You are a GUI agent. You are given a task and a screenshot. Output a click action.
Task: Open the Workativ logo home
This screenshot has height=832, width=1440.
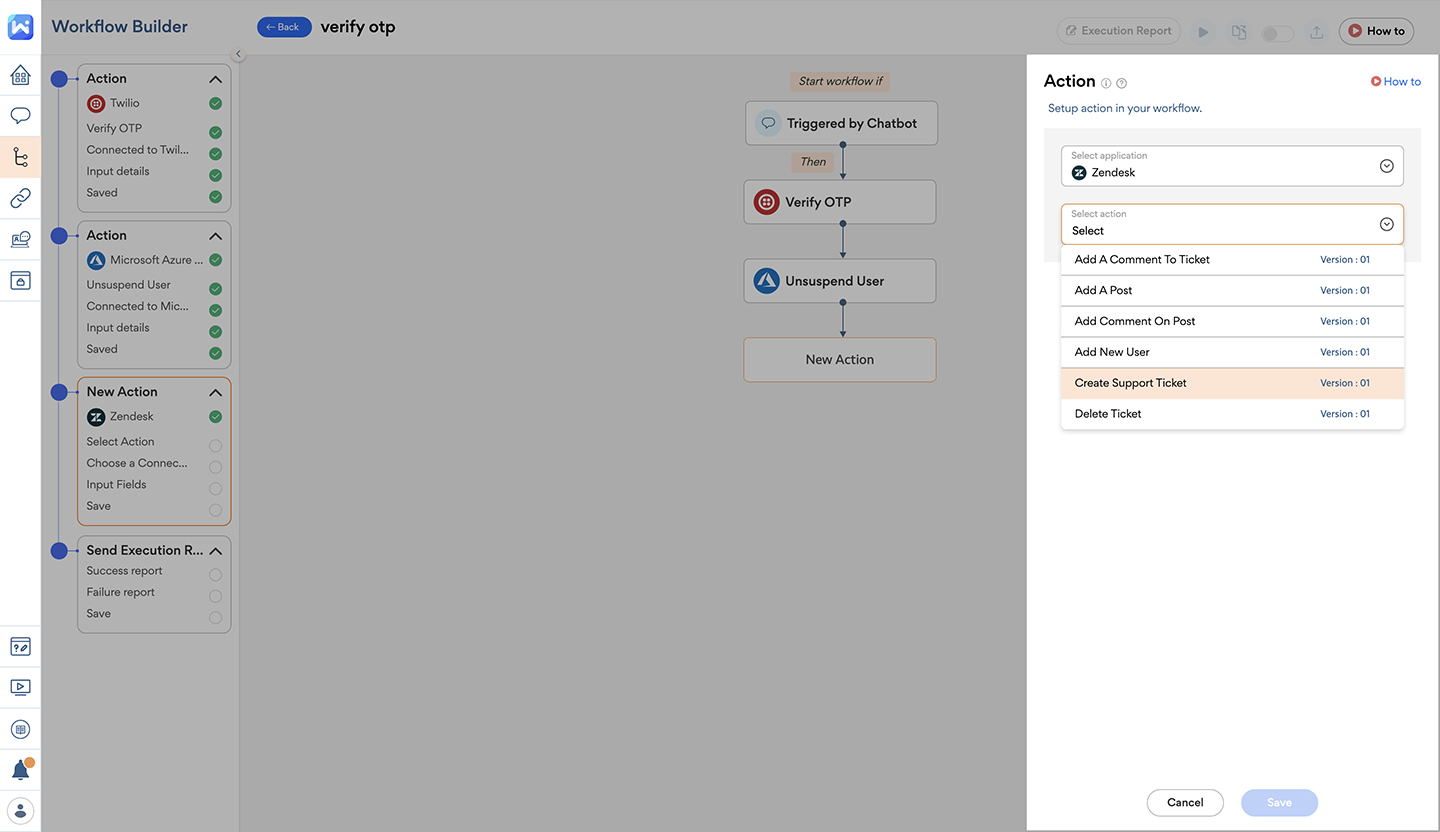(x=20, y=27)
